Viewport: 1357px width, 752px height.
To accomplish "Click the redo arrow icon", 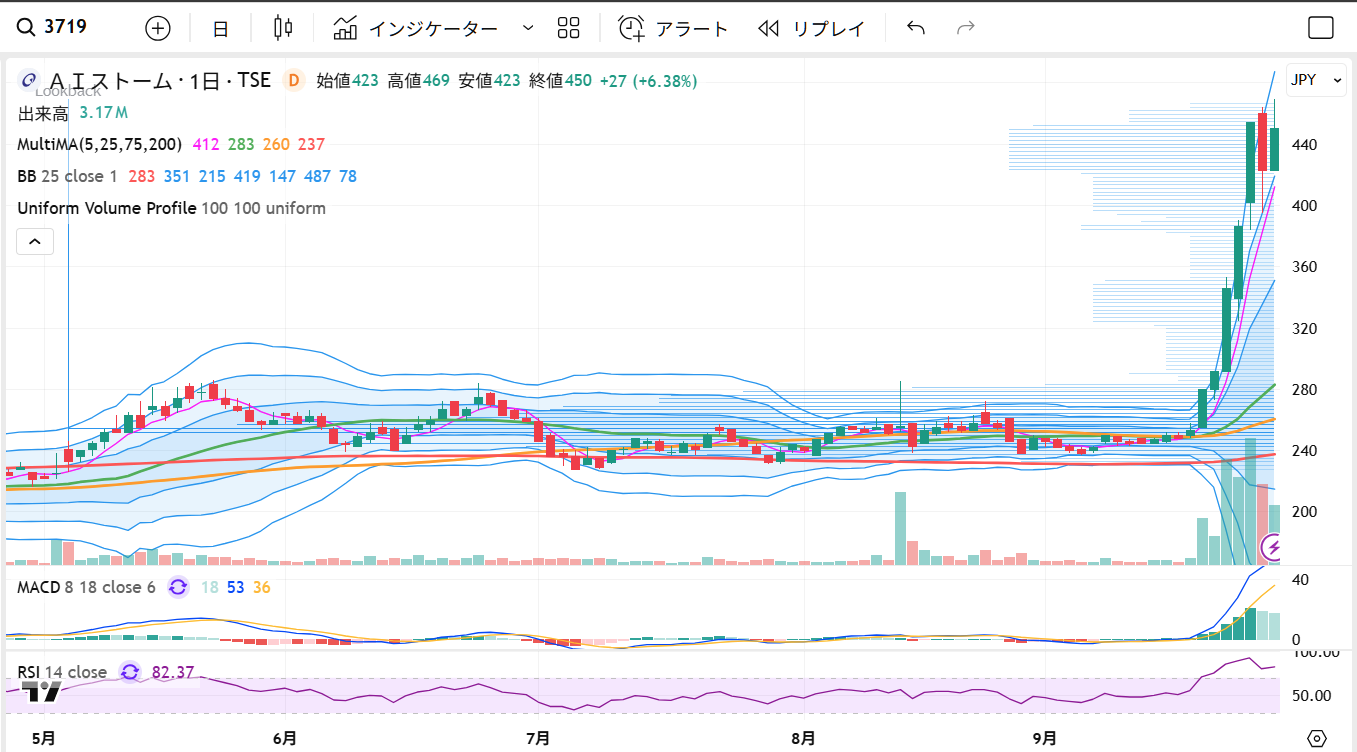I will point(965,28).
